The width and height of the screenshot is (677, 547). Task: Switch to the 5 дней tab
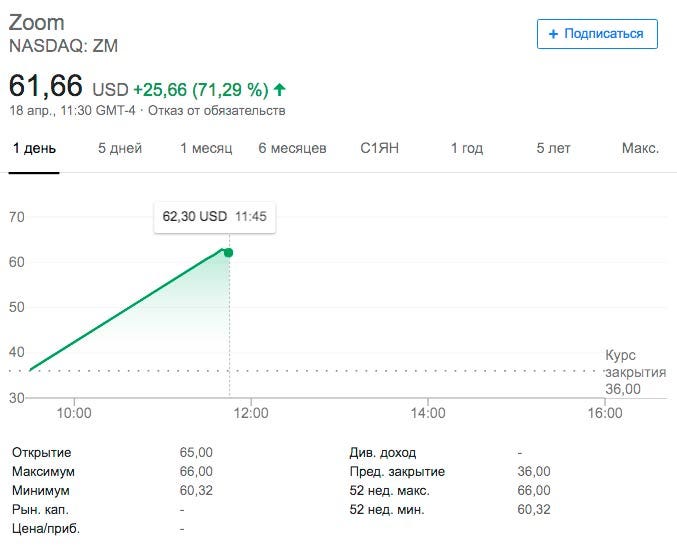click(120, 148)
